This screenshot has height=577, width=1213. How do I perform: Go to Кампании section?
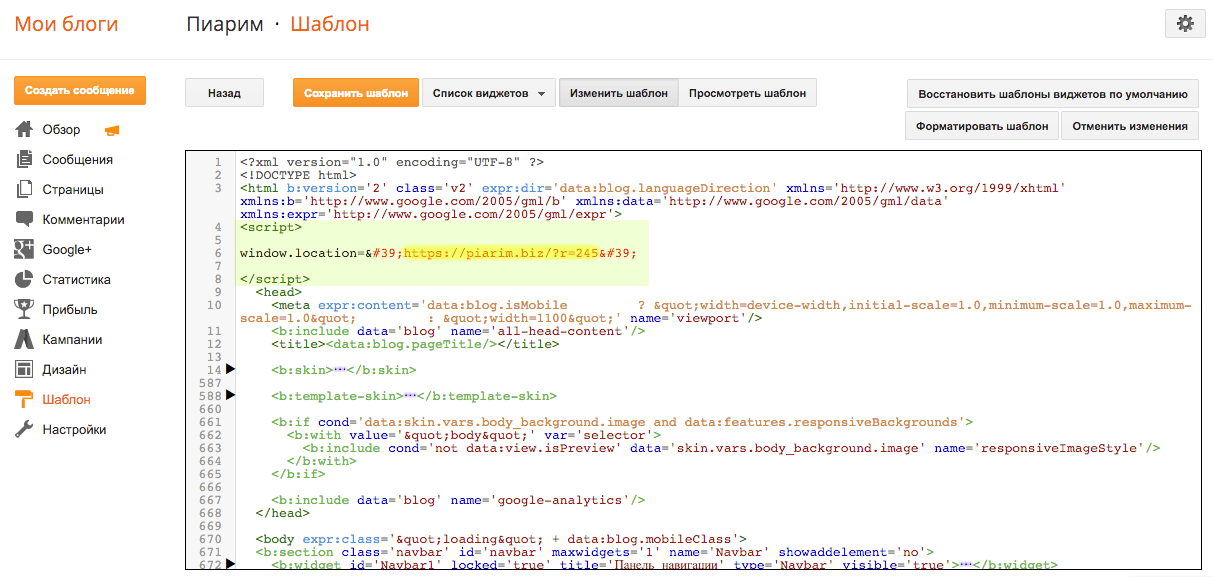pos(72,340)
